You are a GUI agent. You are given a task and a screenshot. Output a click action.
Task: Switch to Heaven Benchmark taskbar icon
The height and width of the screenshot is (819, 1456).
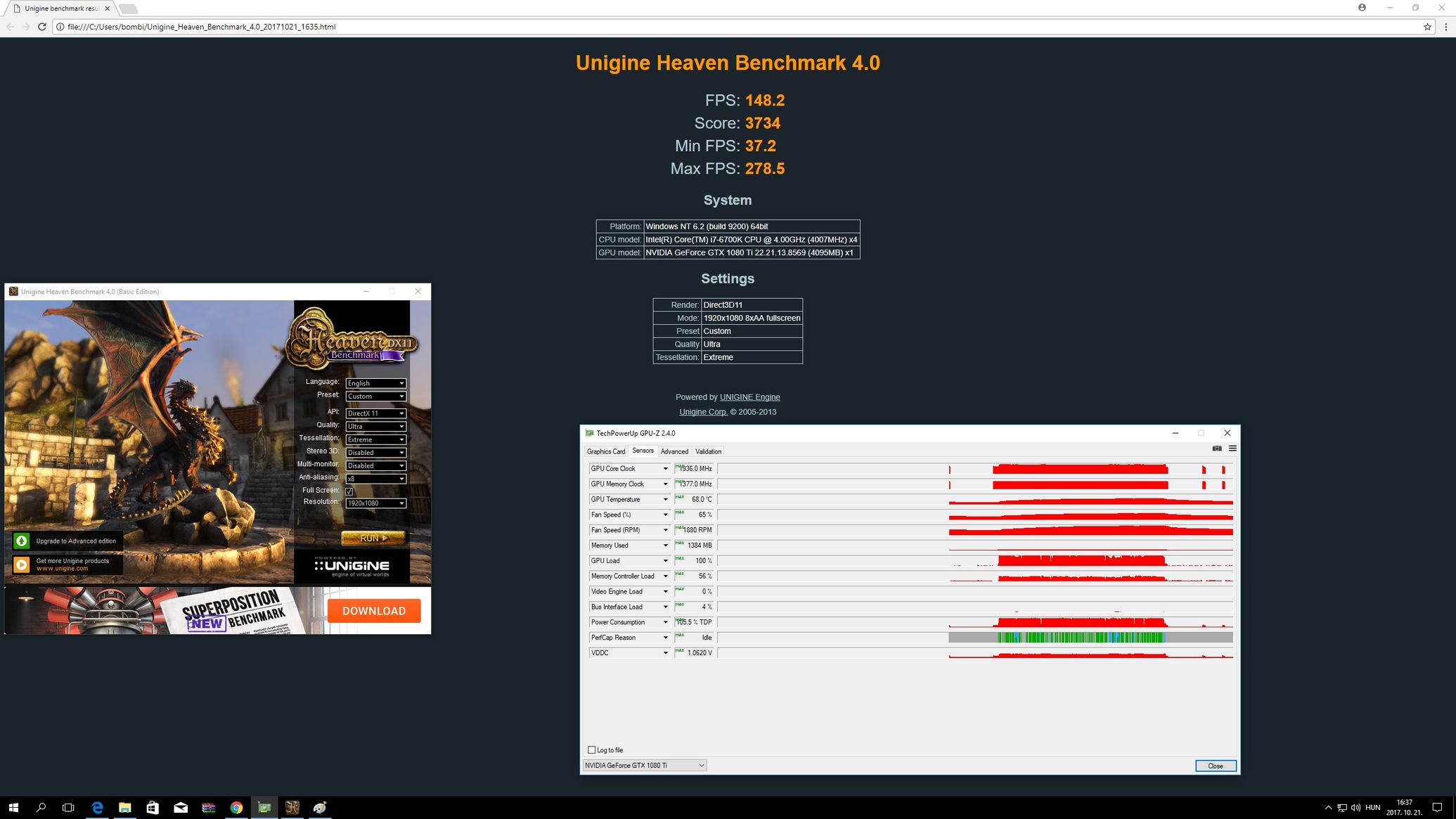292,808
